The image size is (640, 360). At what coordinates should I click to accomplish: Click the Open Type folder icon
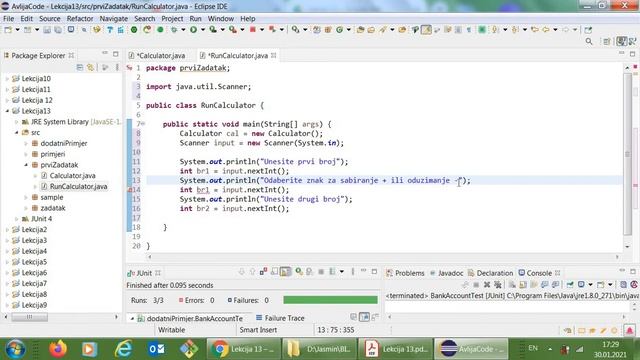point(360,30)
